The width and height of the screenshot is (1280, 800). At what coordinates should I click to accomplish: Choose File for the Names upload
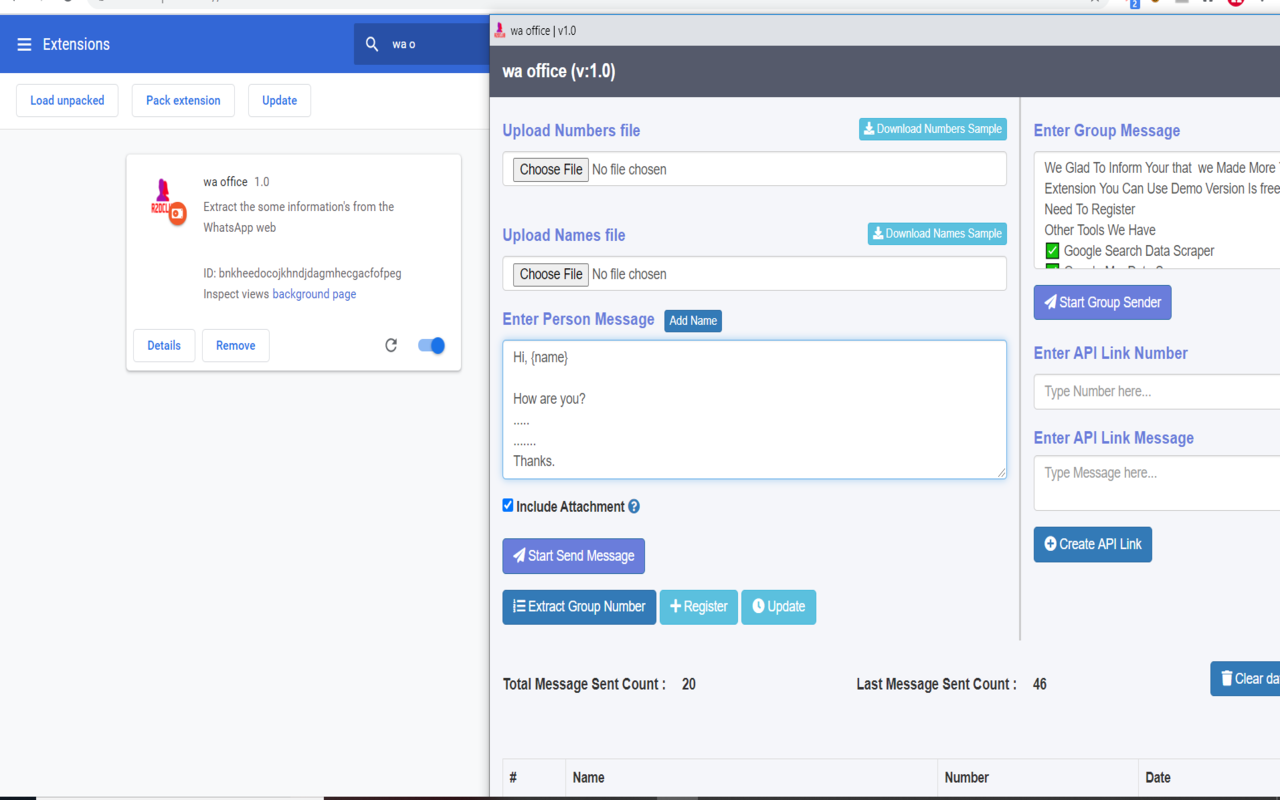(551, 274)
